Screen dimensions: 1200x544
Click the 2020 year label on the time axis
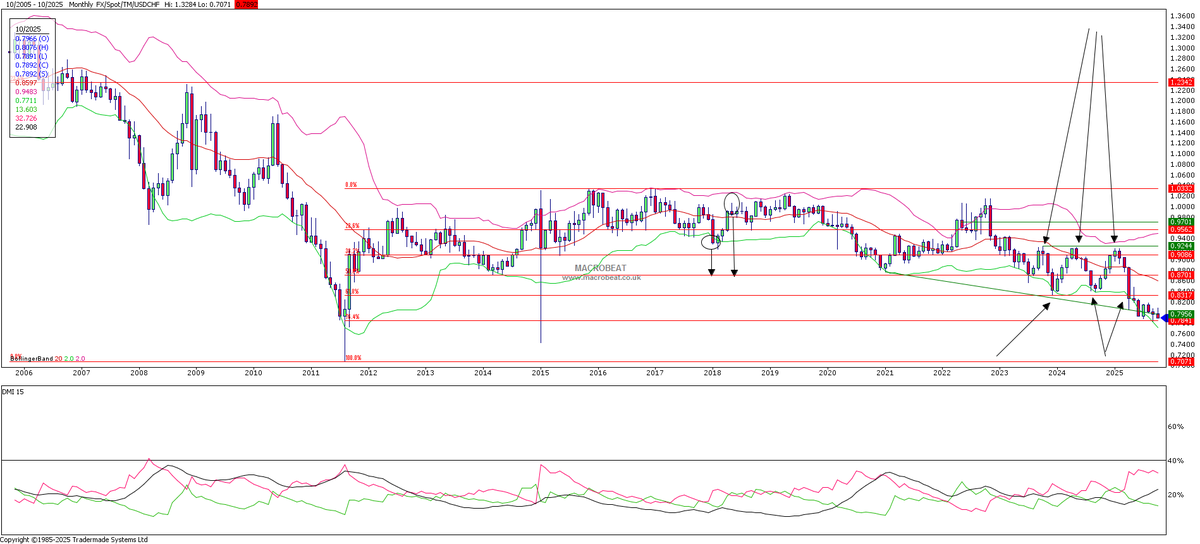pos(828,373)
